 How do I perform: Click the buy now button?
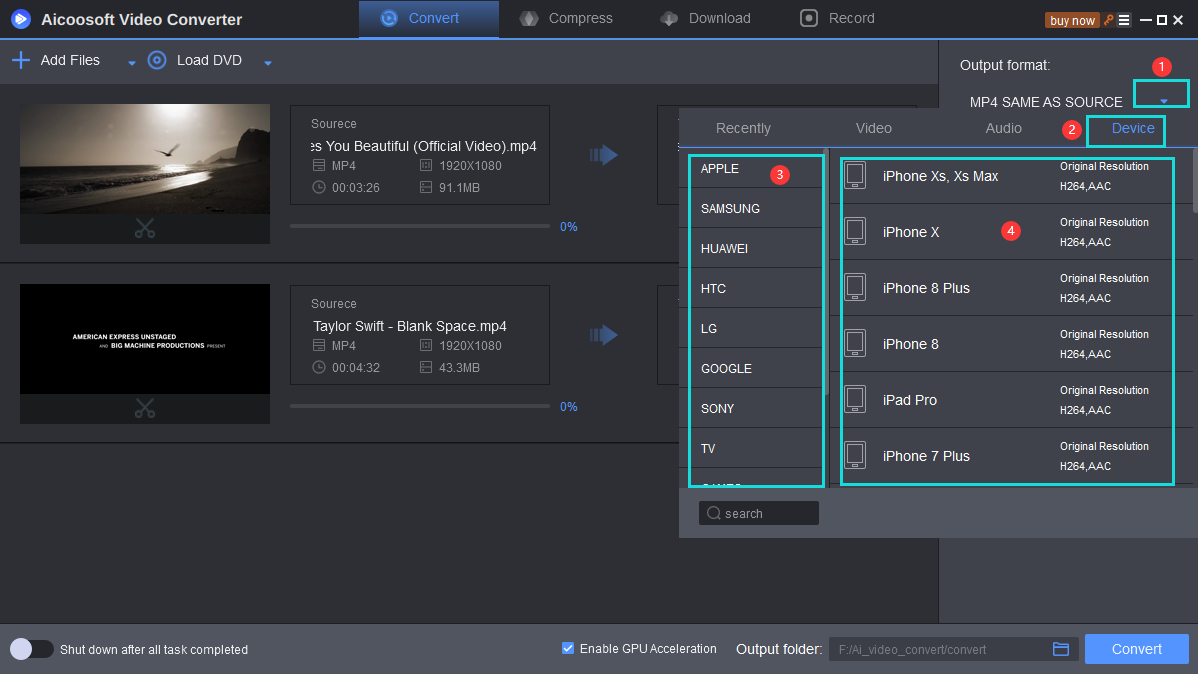pos(1072,21)
